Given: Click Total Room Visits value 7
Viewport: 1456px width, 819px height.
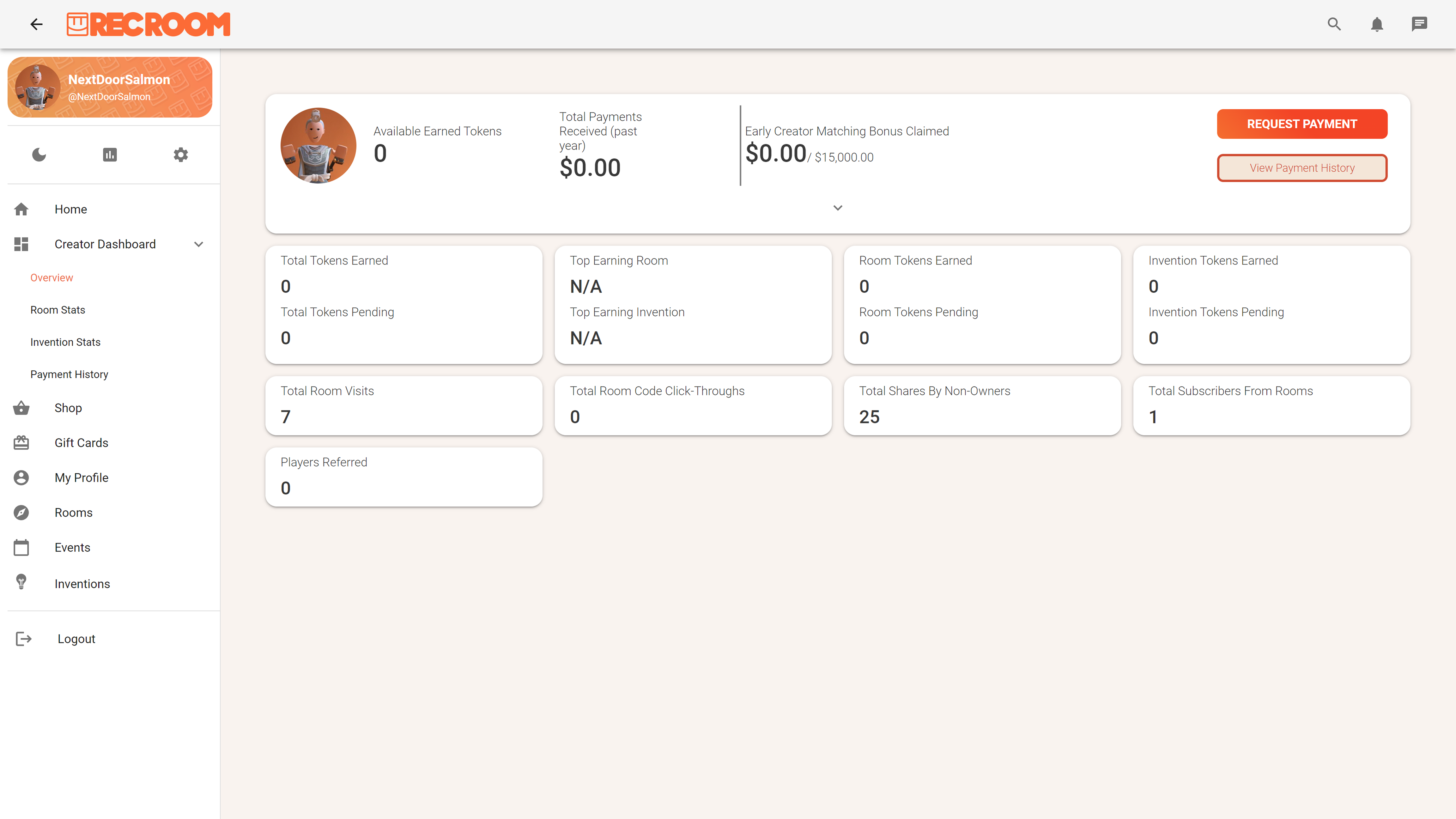Looking at the screenshot, I should (x=285, y=417).
